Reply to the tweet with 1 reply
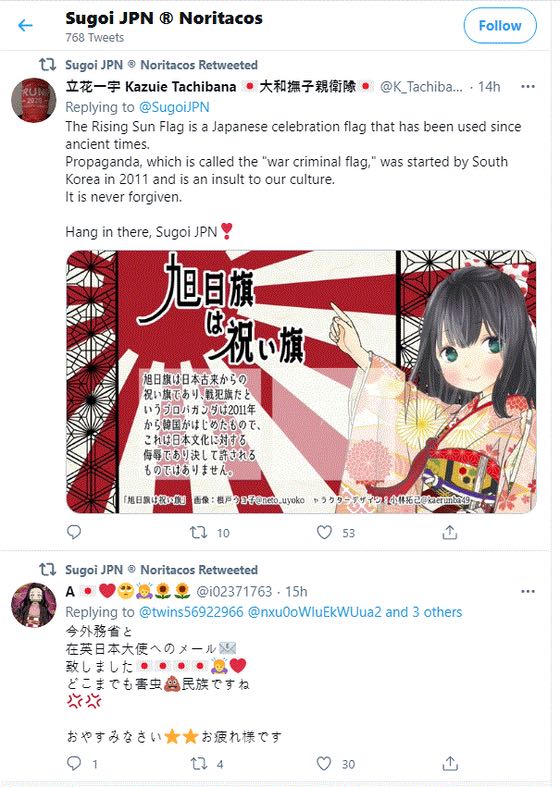This screenshot has height=787, width=560. pyautogui.click(x=74, y=763)
